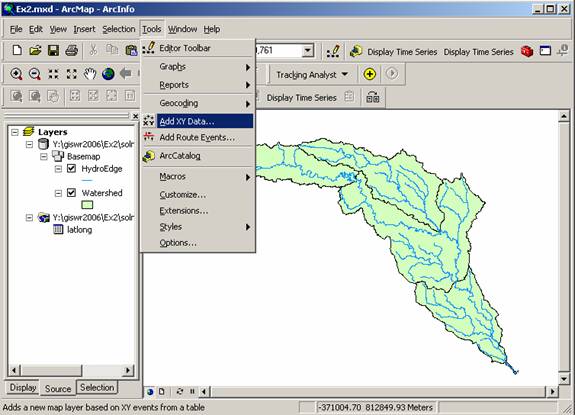Expand the Geocoding submenu
The height and width of the screenshot is (415, 575).
(198, 103)
